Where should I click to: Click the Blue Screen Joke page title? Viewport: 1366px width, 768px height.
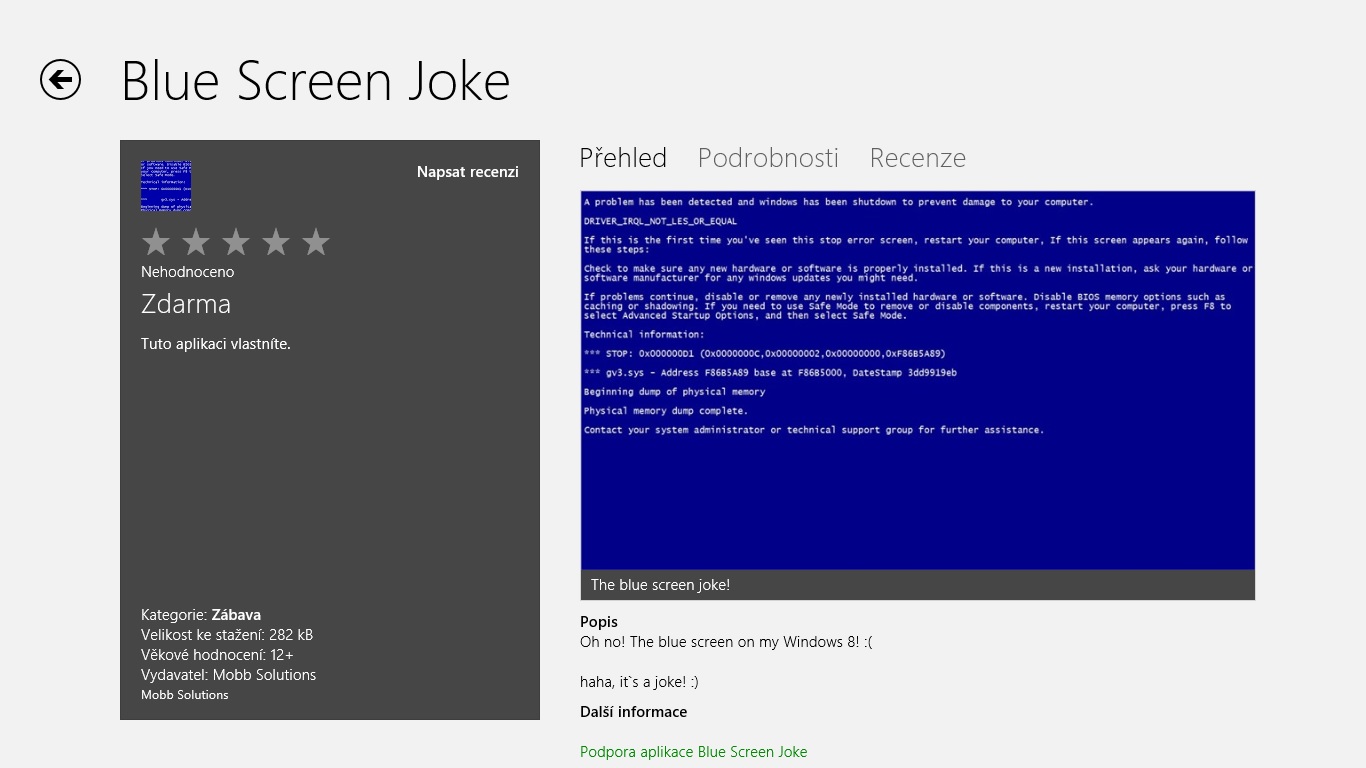[316, 82]
